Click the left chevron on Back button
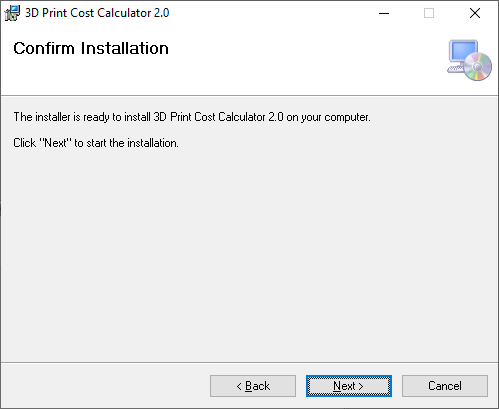The image size is (499, 409). (x=239, y=386)
